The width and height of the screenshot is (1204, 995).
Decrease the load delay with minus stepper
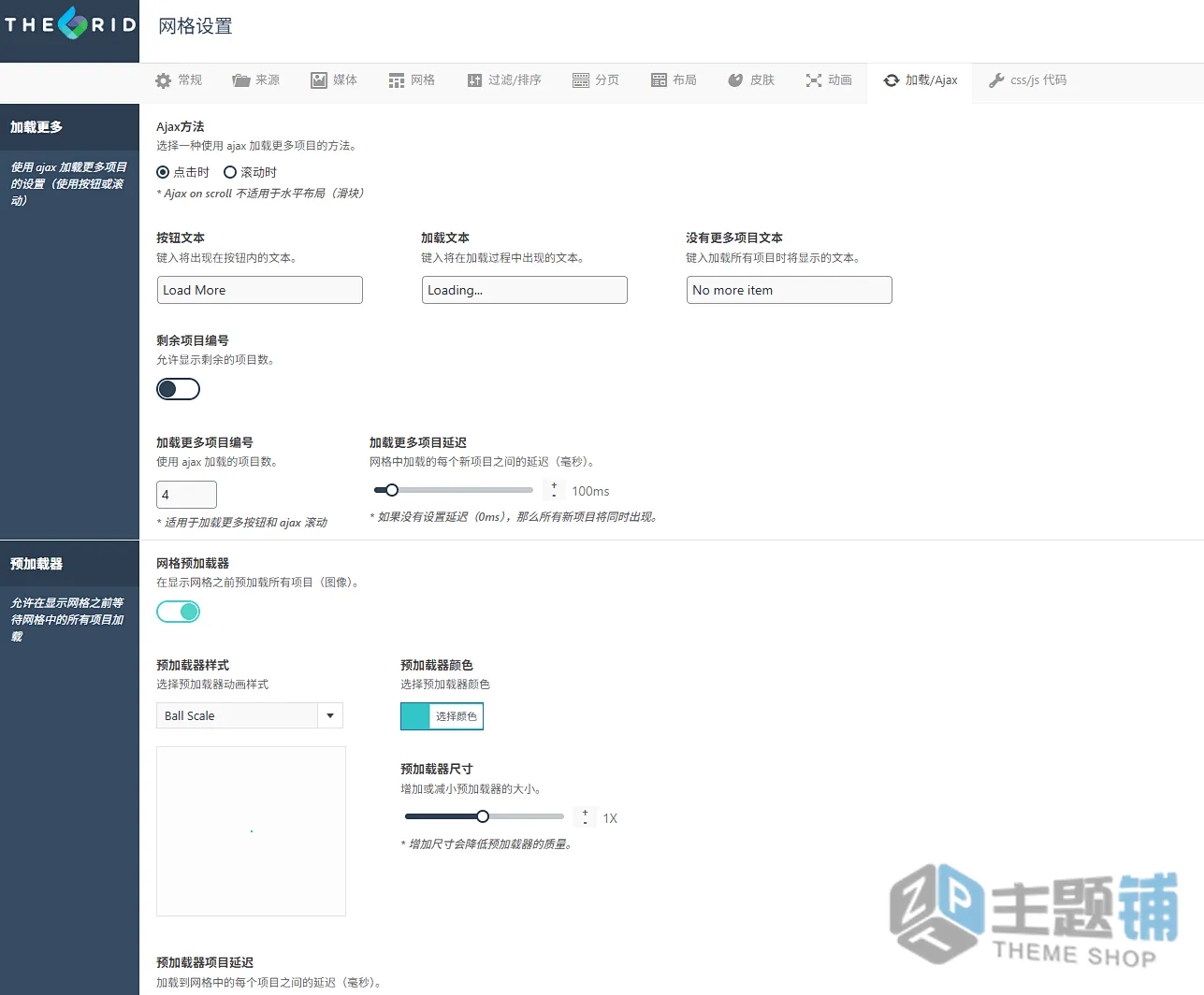coord(554,496)
